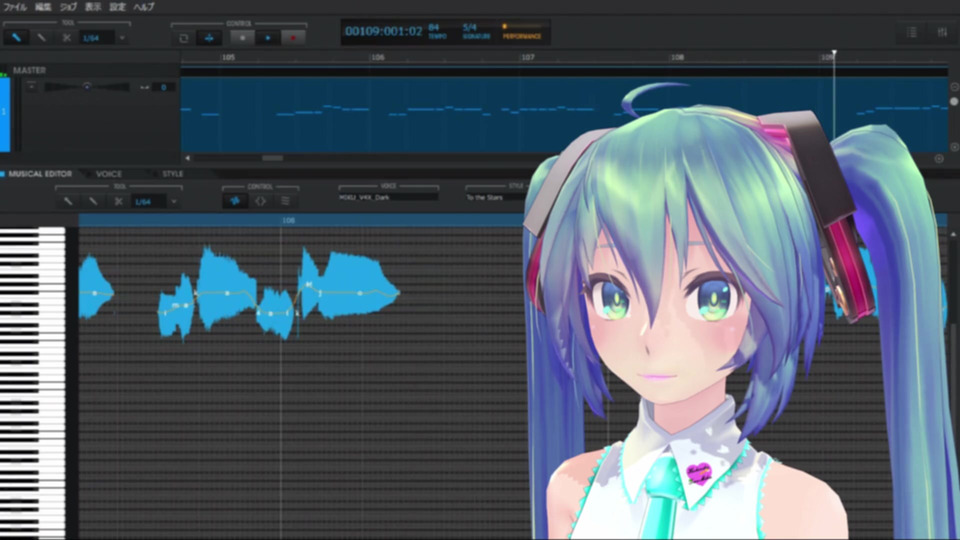960x540 pixels.
Task: Open the VOICE selector showing MIKU_V4X_Dark
Action: [388, 197]
